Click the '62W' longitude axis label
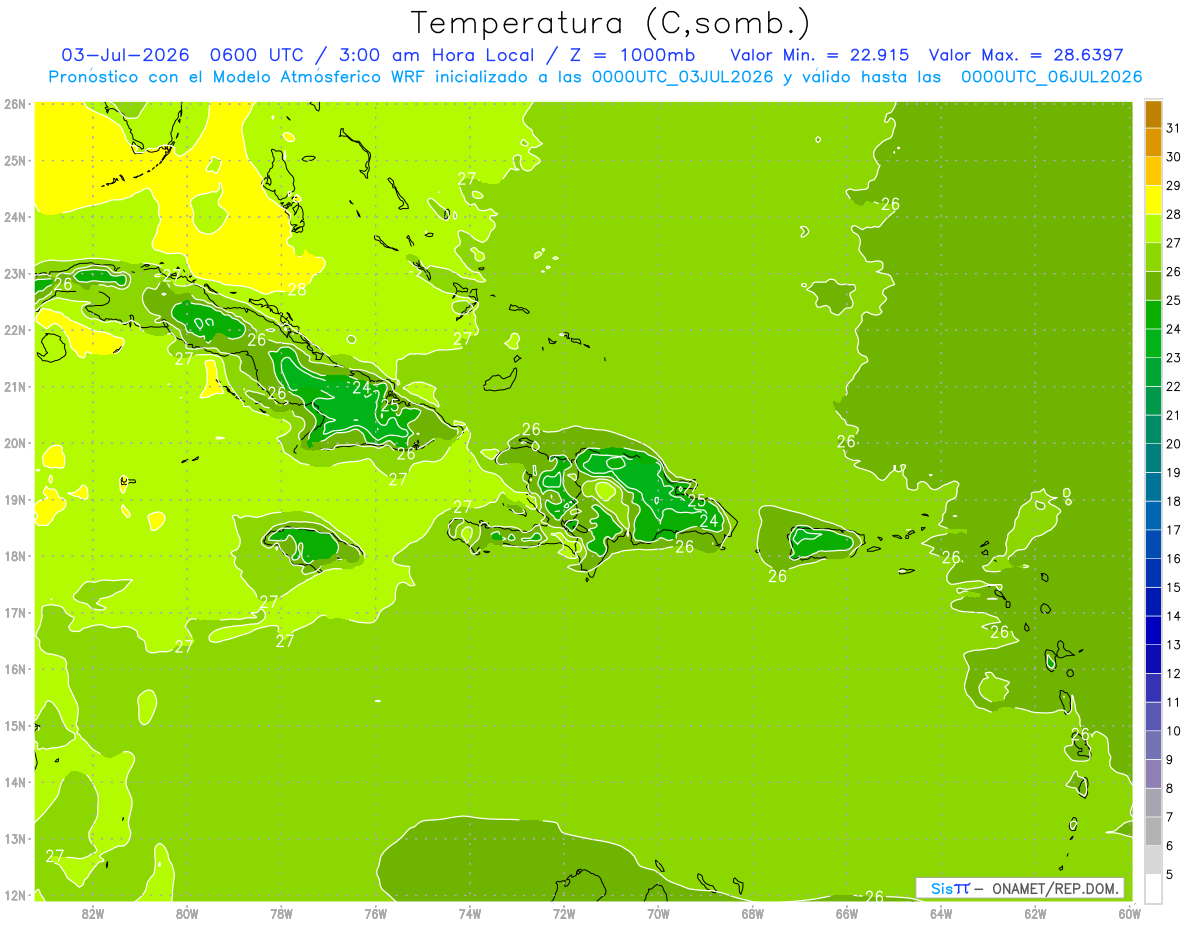Screen dimensions: 1200x927 tap(1035, 913)
